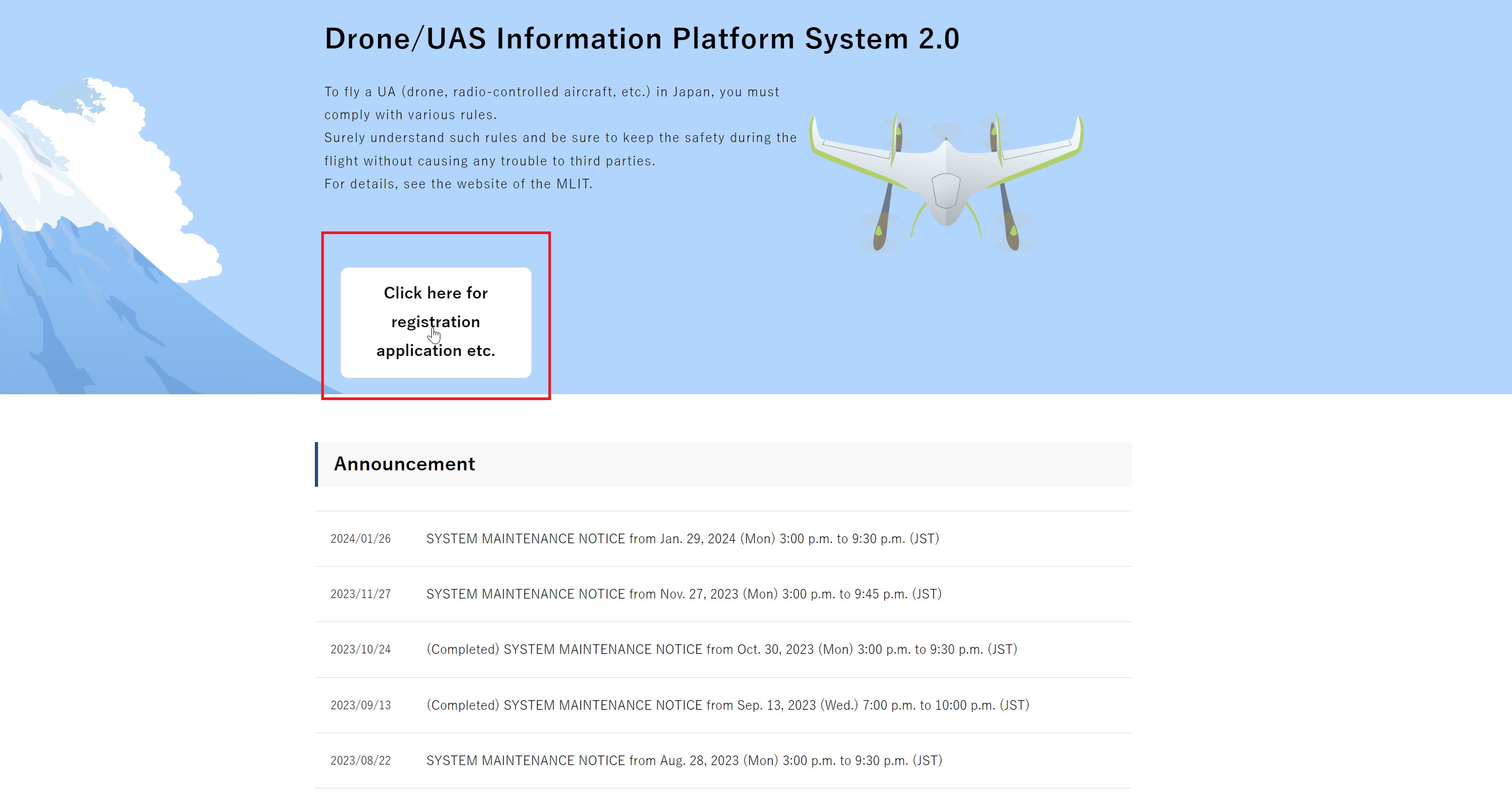Click the 'flight without causing any trouble' line
Screen dimensions: 1512x797
(489, 161)
